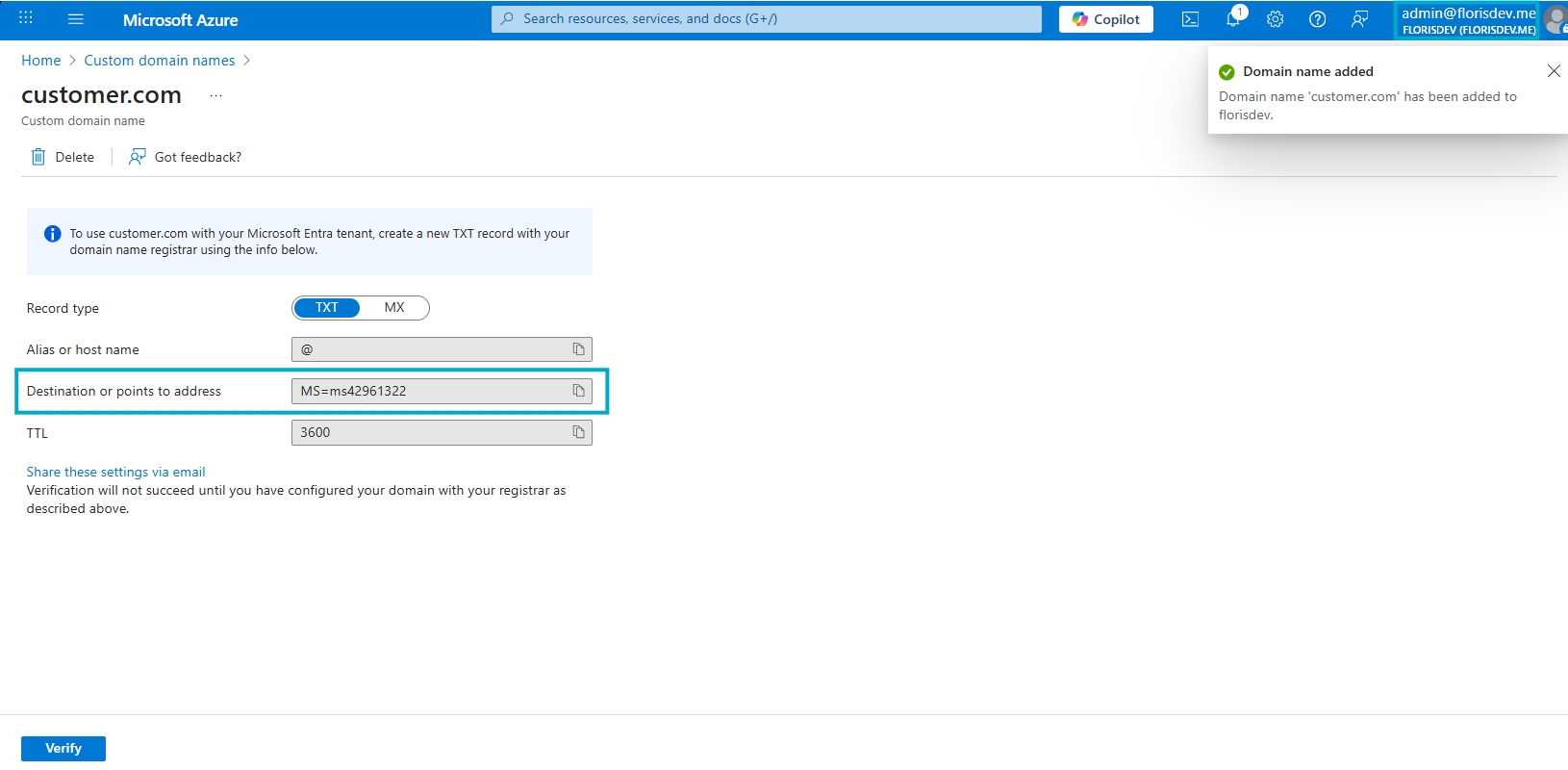The height and width of the screenshot is (770, 1568).
Task: Open portal settings gear
Action: point(1276,19)
